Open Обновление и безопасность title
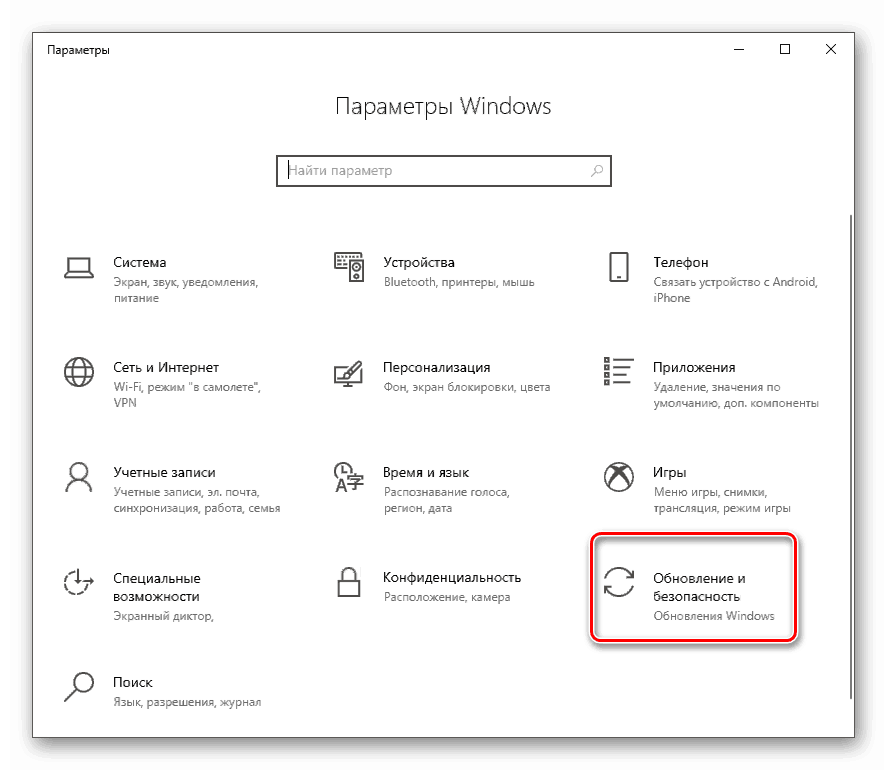The image size is (887, 770). click(699, 587)
